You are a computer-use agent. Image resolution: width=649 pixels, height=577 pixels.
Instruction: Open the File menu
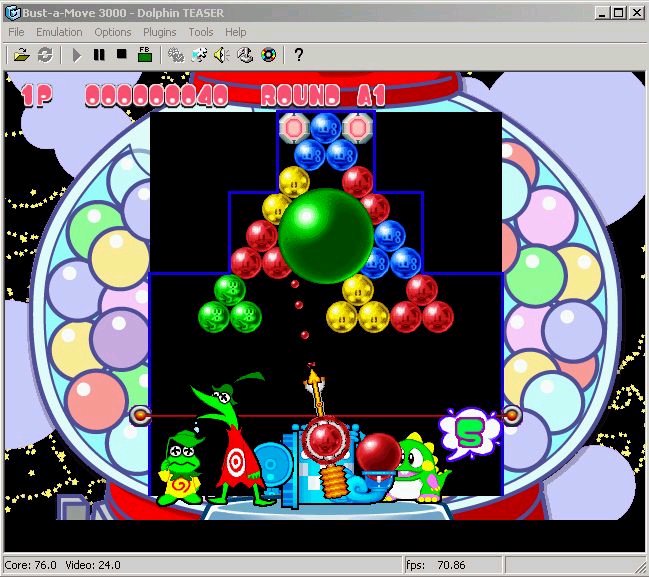16,32
